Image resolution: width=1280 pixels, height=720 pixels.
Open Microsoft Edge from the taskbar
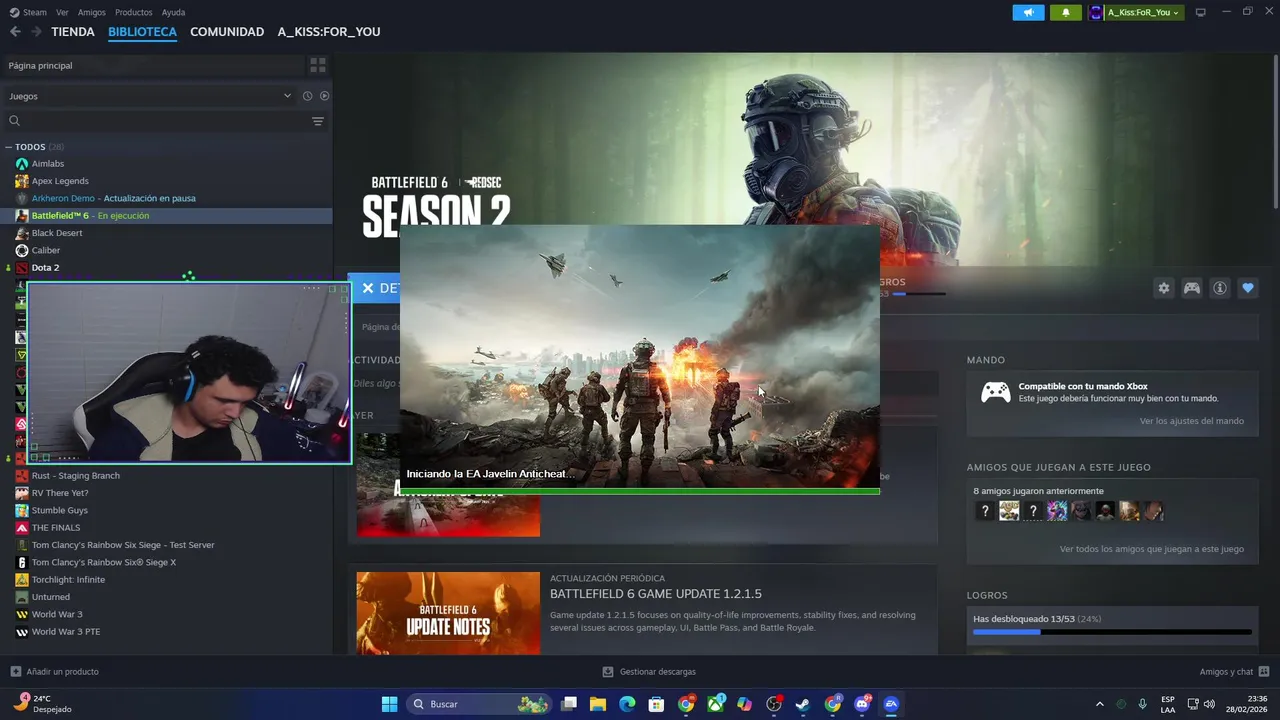(627, 704)
